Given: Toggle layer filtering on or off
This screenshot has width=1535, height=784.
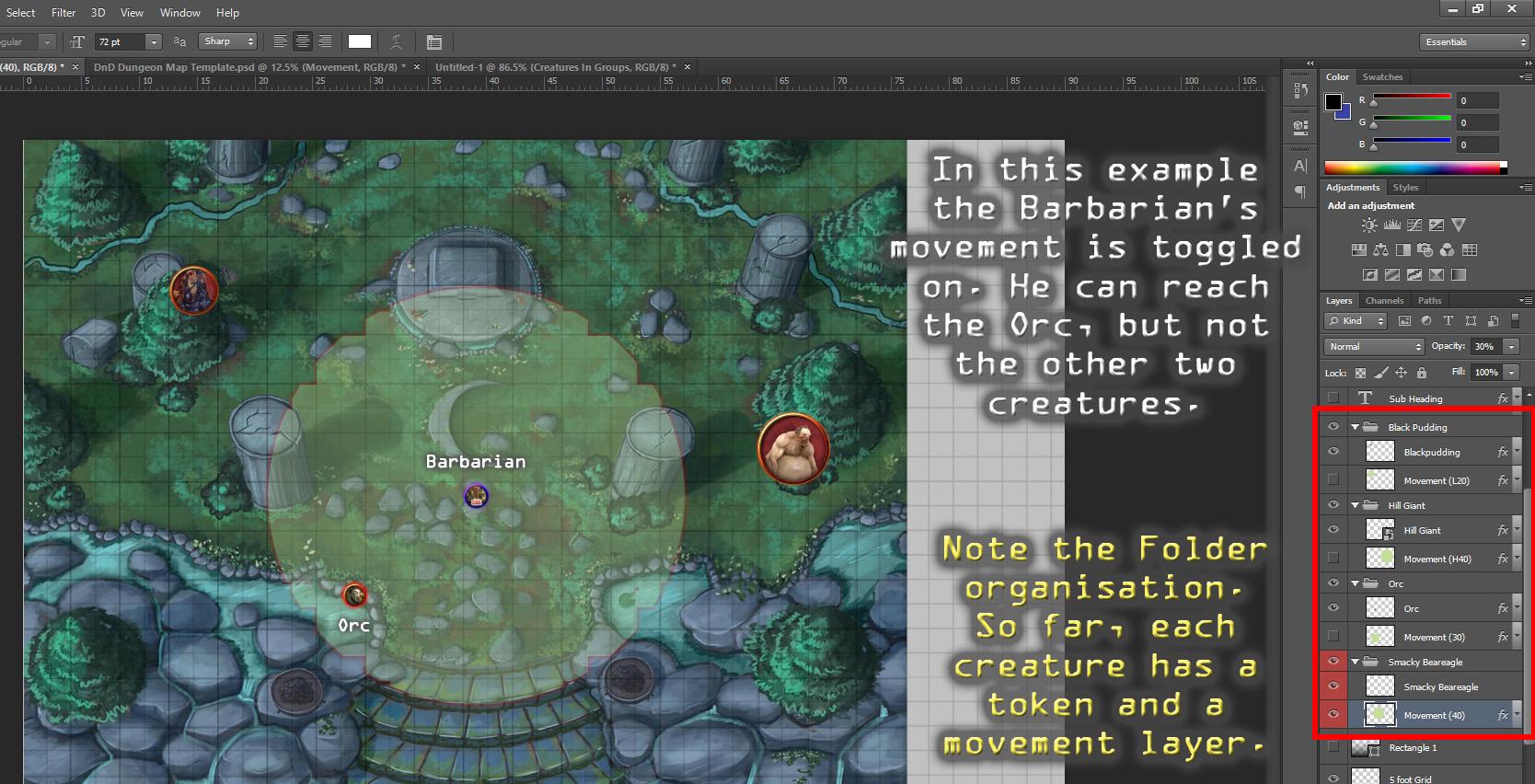Looking at the screenshot, I should 1515,321.
